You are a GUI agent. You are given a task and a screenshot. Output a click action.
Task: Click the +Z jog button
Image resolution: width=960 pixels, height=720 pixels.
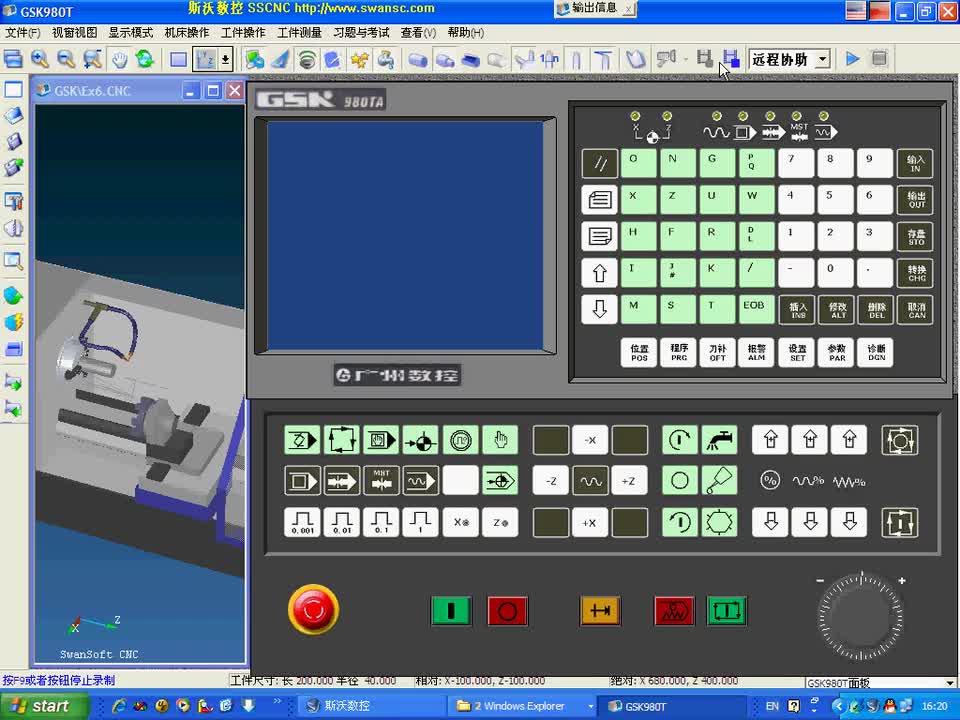[x=629, y=481]
